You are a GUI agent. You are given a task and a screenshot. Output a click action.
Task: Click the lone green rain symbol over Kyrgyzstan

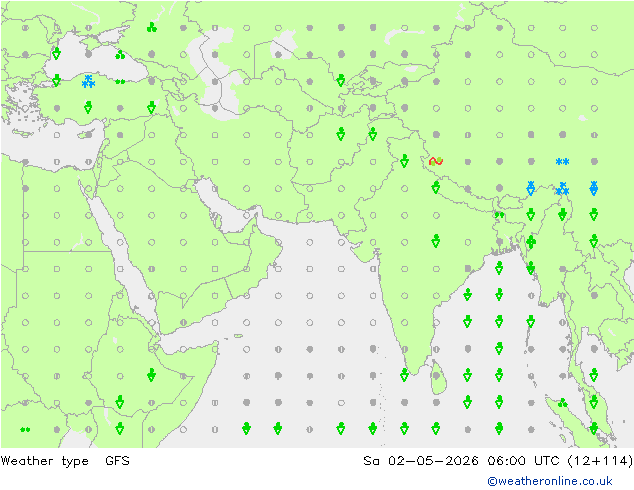(x=341, y=80)
